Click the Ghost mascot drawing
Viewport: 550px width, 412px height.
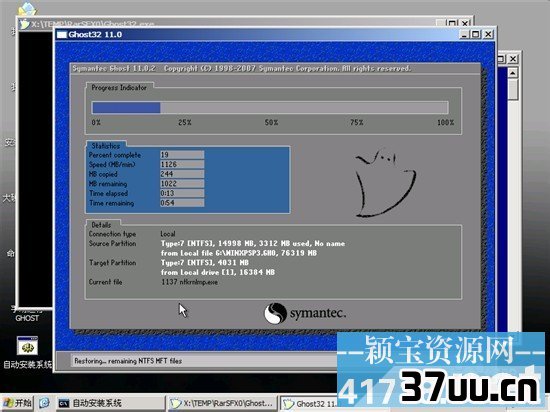click(x=385, y=183)
